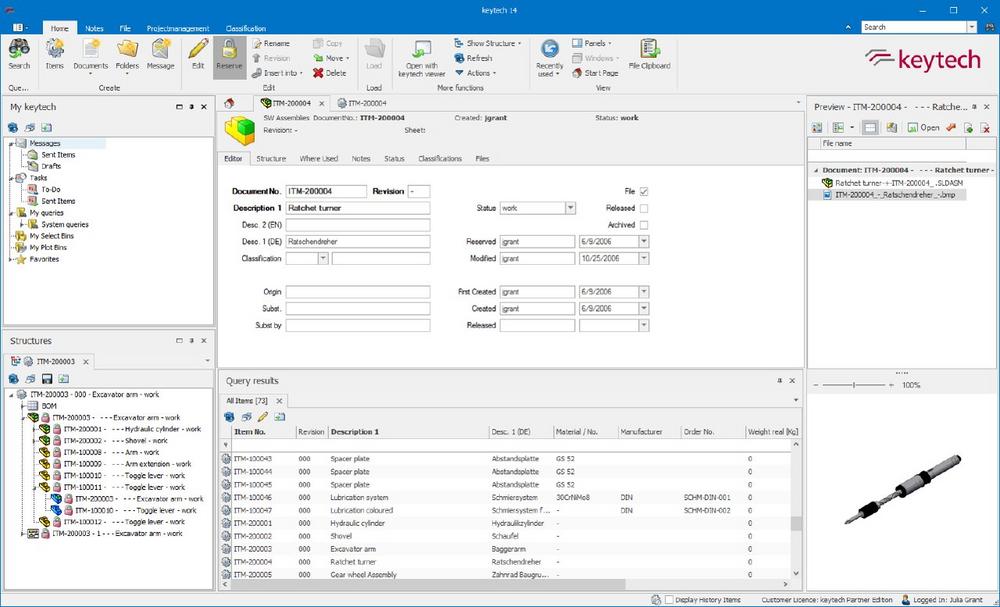This screenshot has height=607, width=1000.
Task: Switch to the Where Used tab
Action: point(318,159)
